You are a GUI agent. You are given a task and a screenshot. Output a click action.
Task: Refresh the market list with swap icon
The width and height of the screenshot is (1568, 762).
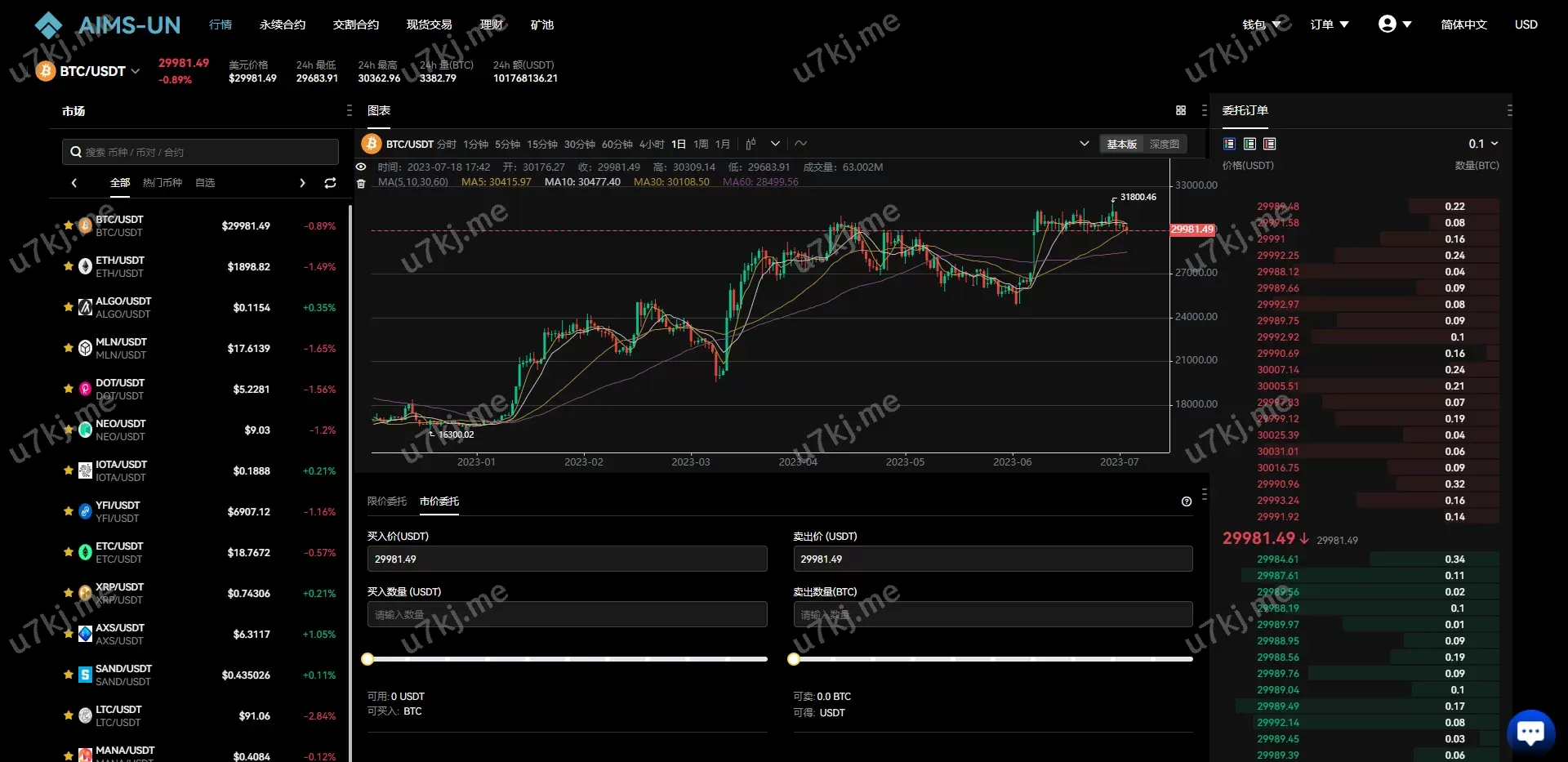(330, 183)
